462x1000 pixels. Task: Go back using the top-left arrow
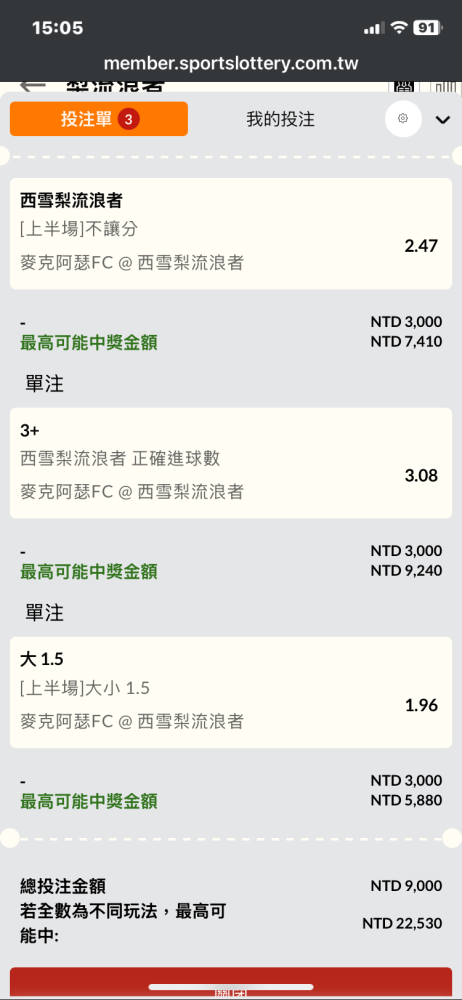(x=33, y=86)
